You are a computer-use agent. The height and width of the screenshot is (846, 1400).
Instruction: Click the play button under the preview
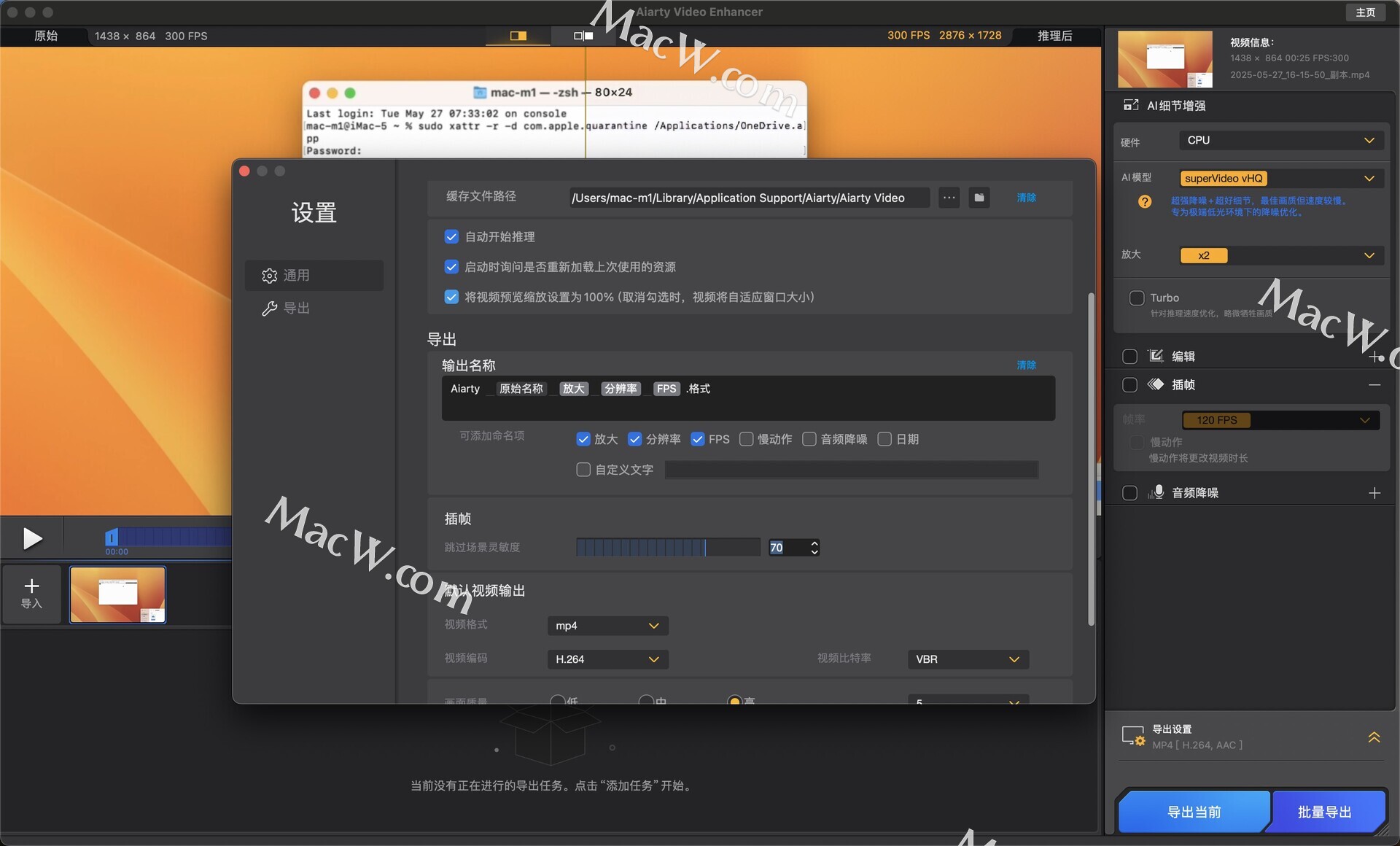[x=32, y=538]
